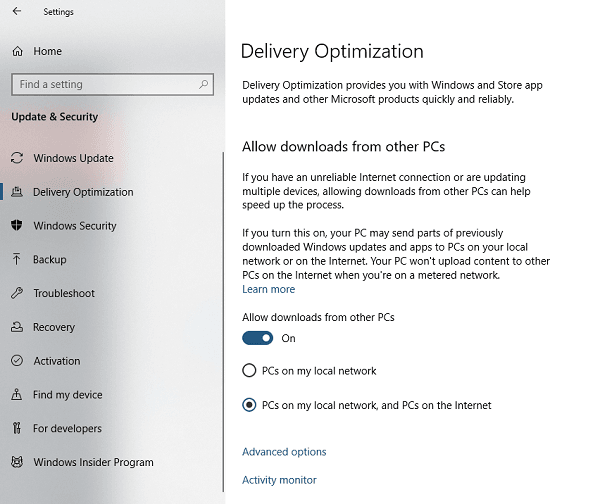Turn off Allow downloads from other PCs
The image size is (600, 504).
[x=258, y=338]
